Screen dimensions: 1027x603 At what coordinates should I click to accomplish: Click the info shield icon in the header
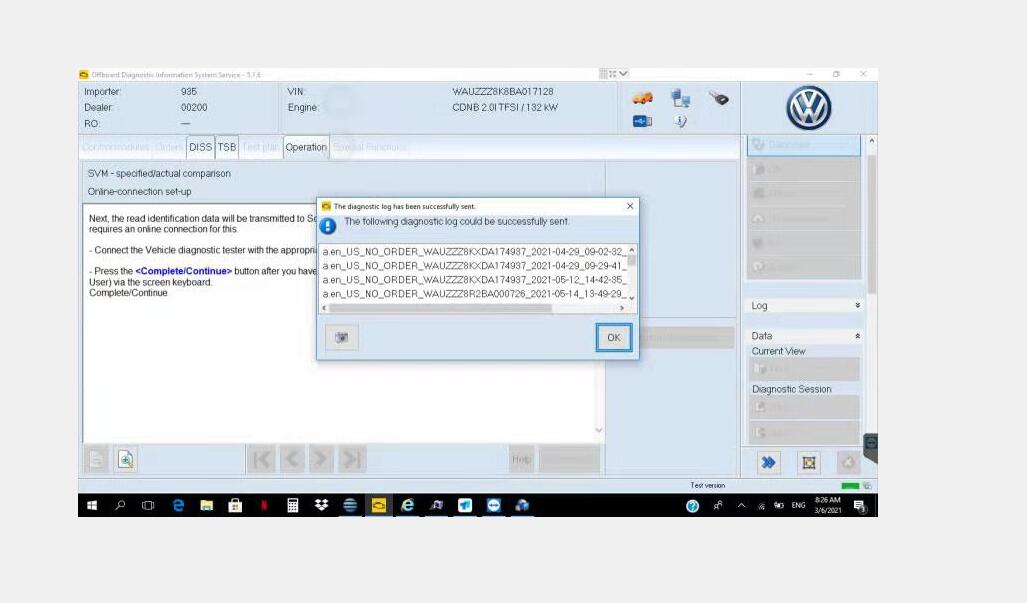click(x=681, y=121)
